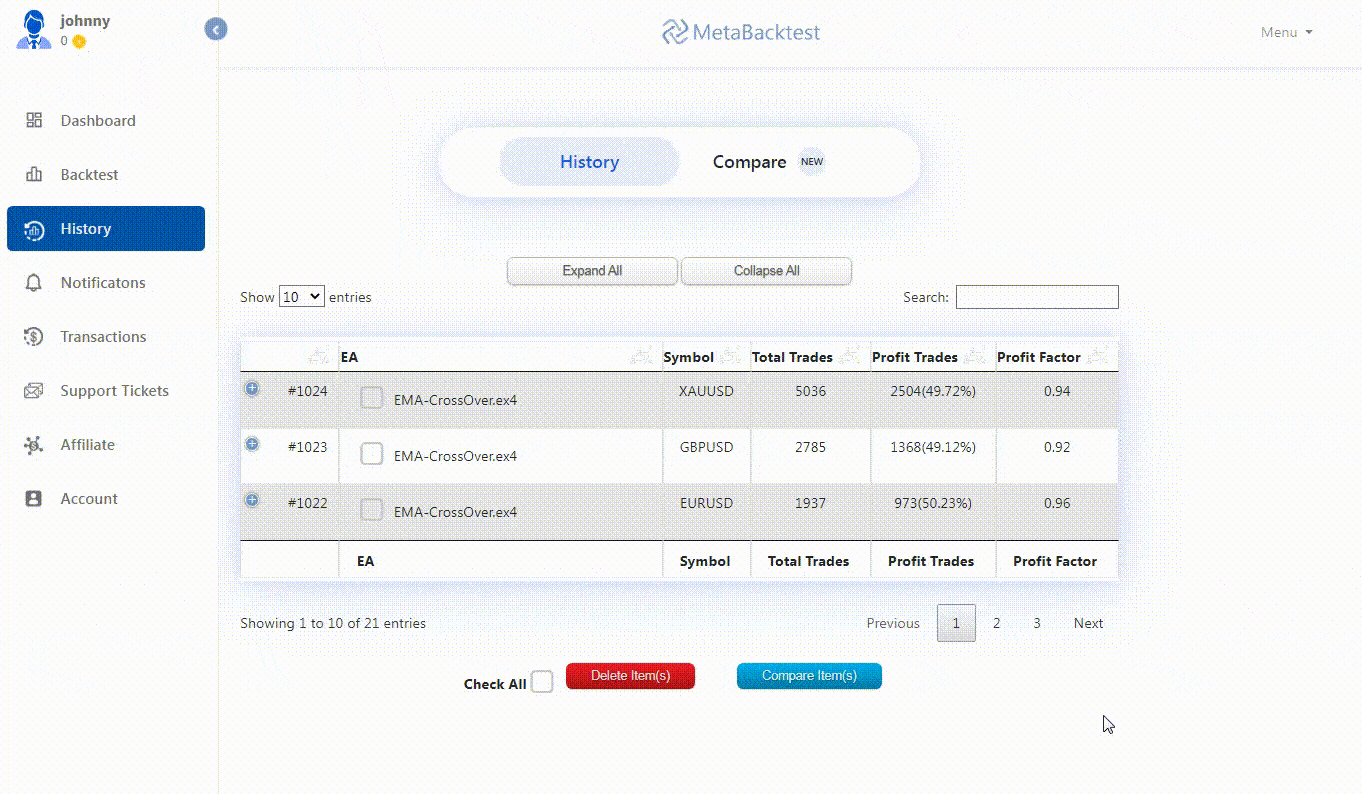Select the Backtest icon in sidebar
The height and width of the screenshot is (794, 1362).
(x=33, y=174)
